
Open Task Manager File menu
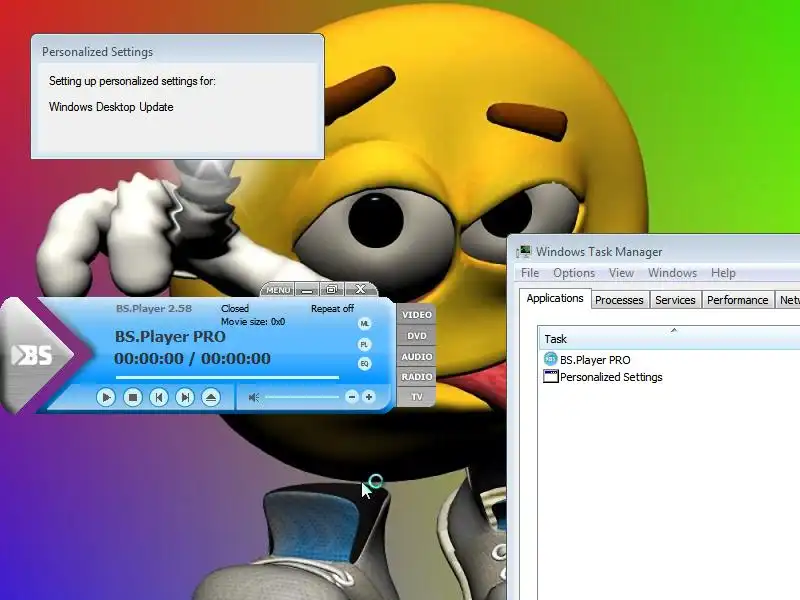point(530,273)
